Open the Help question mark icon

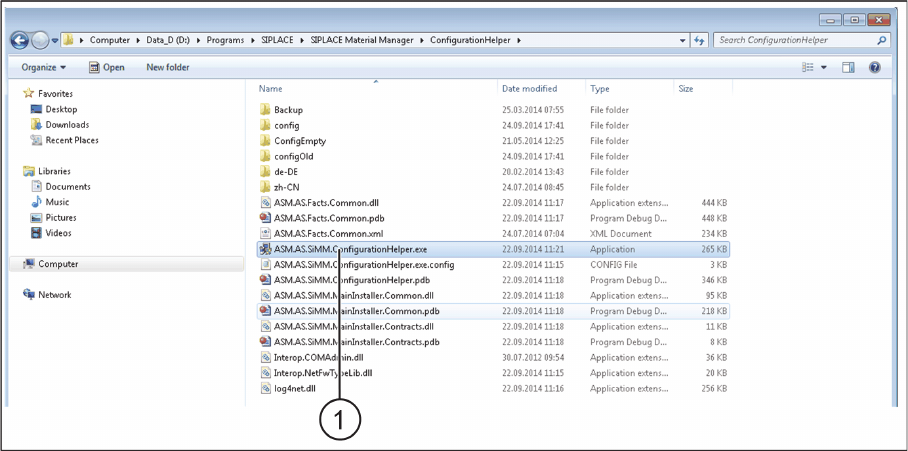[x=875, y=68]
